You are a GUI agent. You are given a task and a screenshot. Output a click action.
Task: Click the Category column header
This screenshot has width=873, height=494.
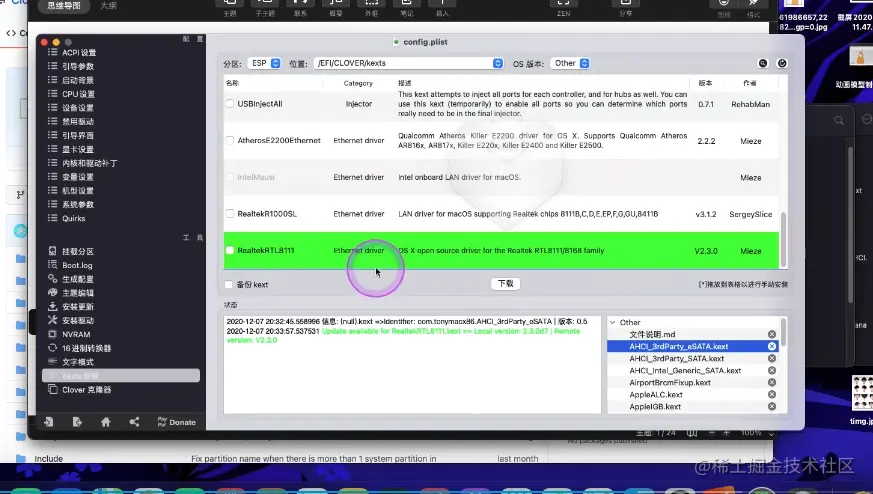(x=358, y=83)
